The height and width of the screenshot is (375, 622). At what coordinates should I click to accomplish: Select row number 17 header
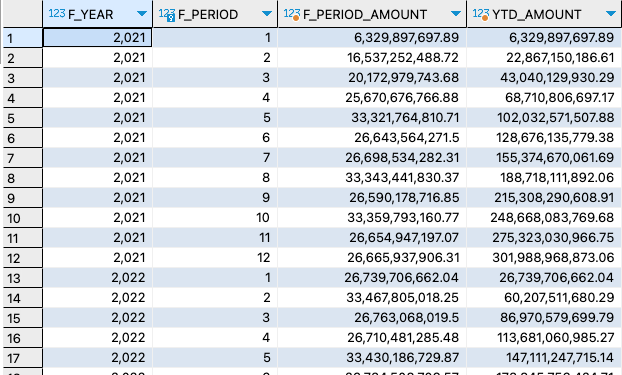(x=23, y=358)
